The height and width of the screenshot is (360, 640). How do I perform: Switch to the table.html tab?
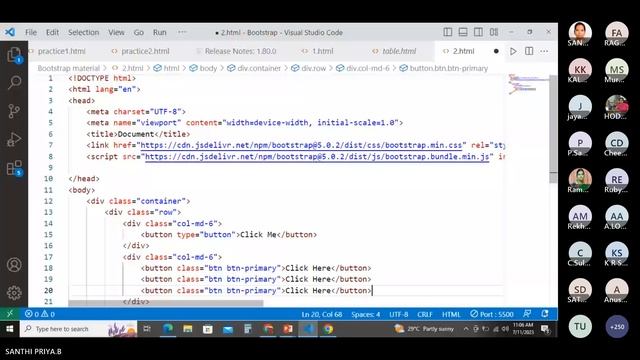(x=399, y=51)
